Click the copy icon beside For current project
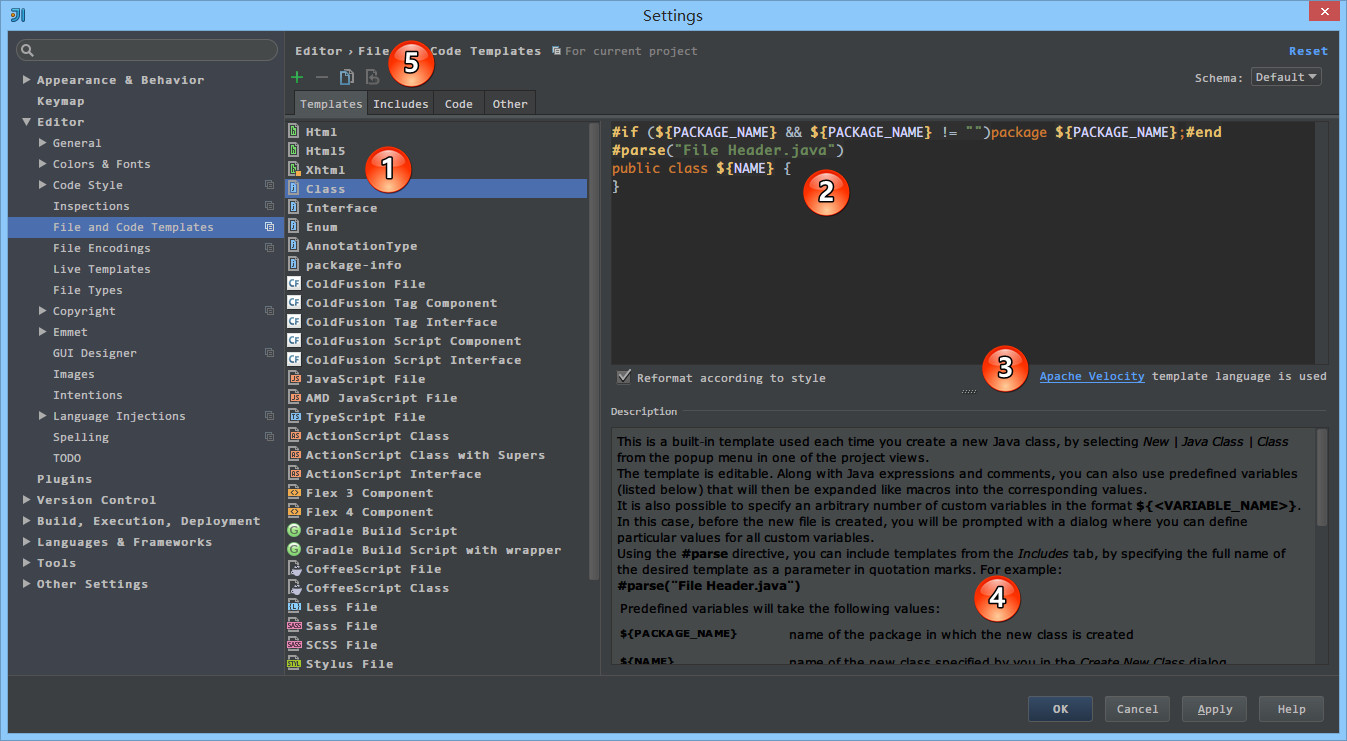 pos(555,50)
